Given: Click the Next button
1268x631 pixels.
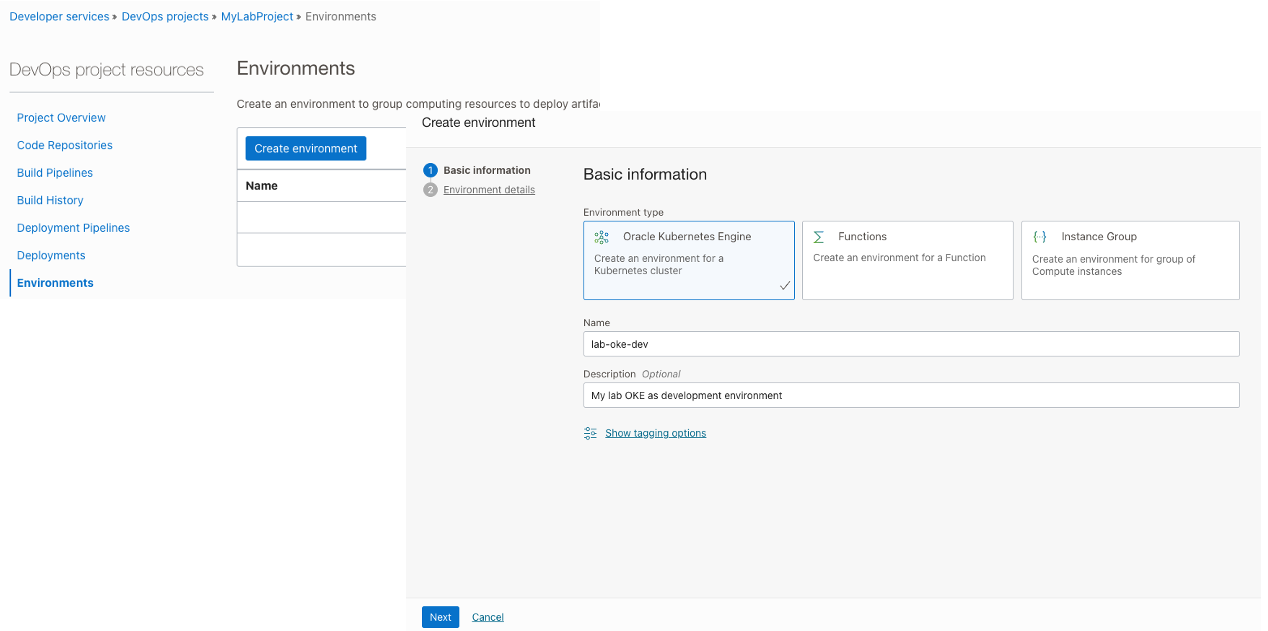Looking at the screenshot, I should [x=440, y=617].
